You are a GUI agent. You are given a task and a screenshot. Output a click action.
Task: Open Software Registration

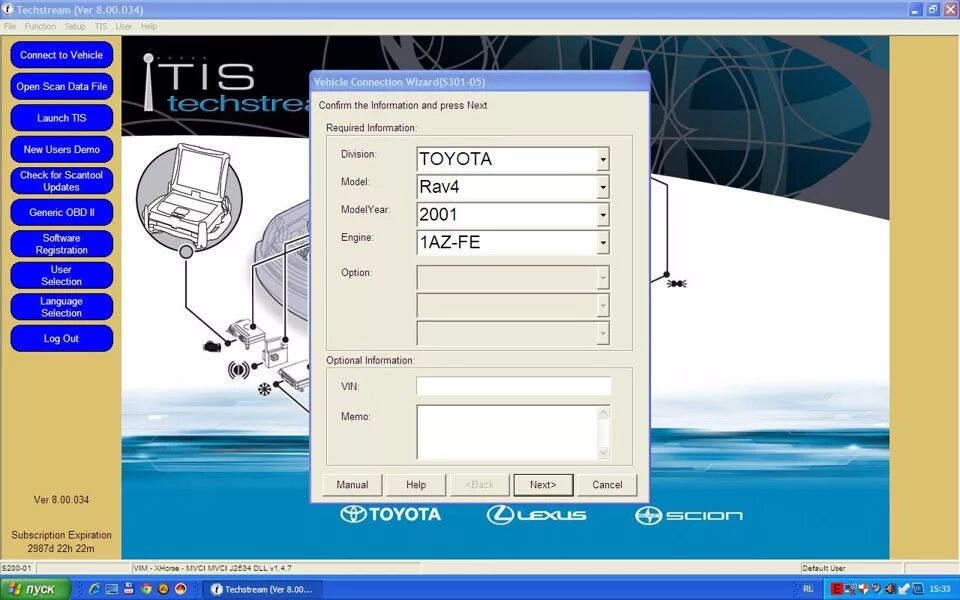coord(61,244)
